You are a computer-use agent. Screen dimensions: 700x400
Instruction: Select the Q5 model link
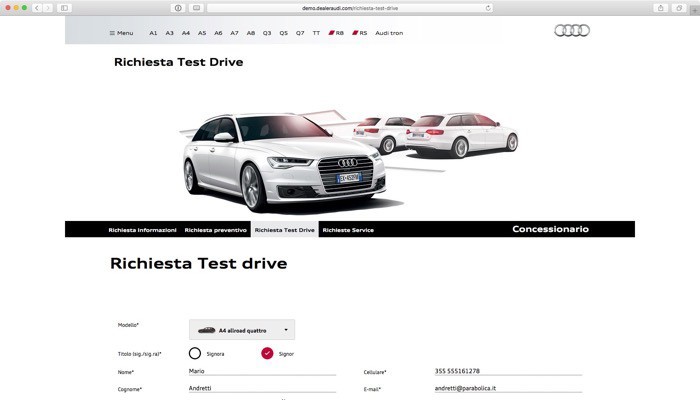283,33
